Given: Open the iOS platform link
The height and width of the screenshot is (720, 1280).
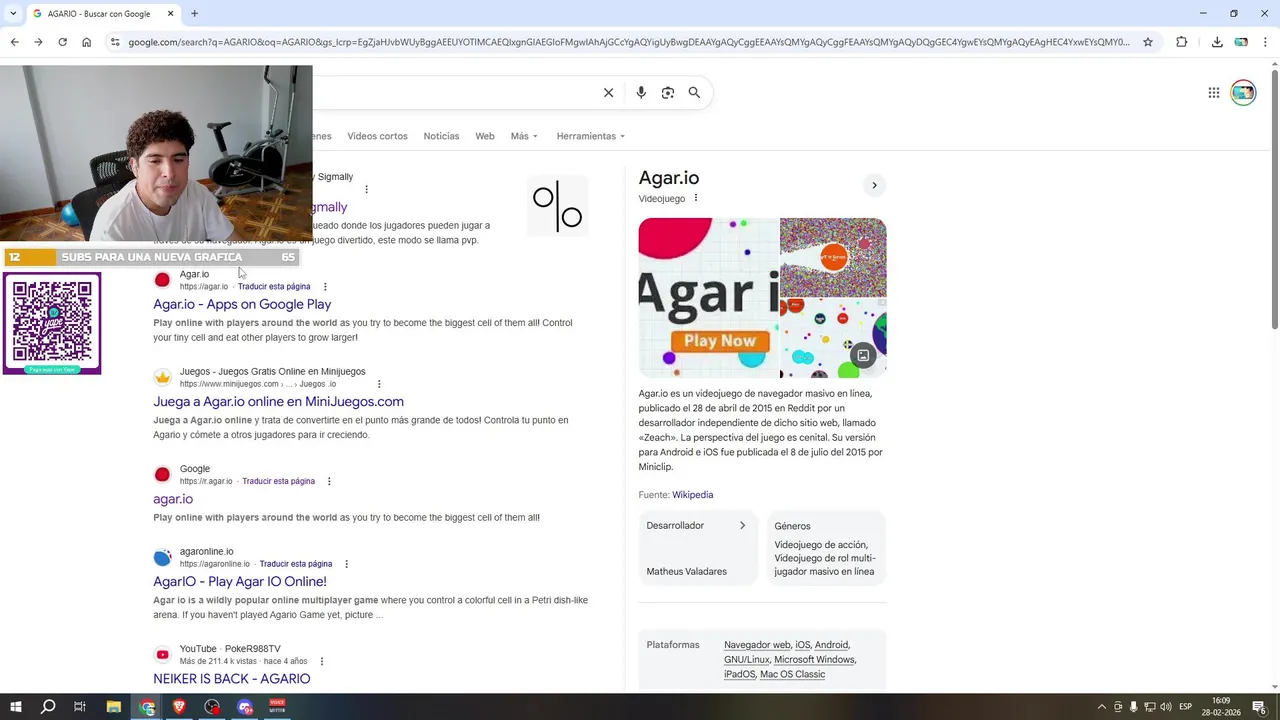Looking at the screenshot, I should [802, 645].
